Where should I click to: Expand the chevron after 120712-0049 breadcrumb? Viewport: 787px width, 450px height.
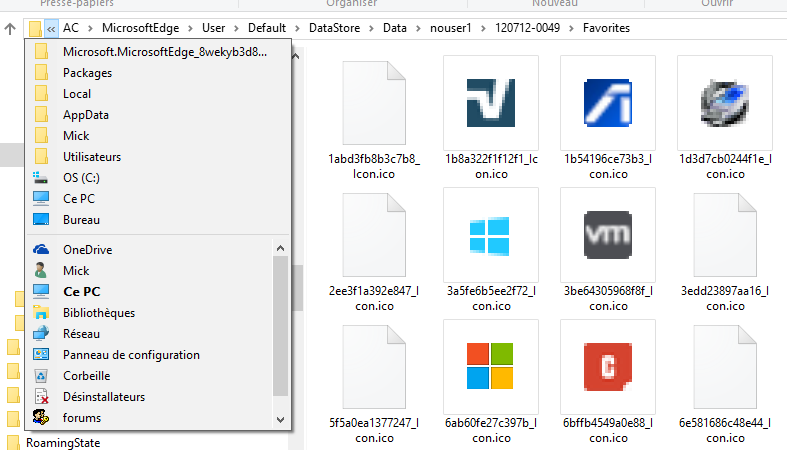click(571, 29)
